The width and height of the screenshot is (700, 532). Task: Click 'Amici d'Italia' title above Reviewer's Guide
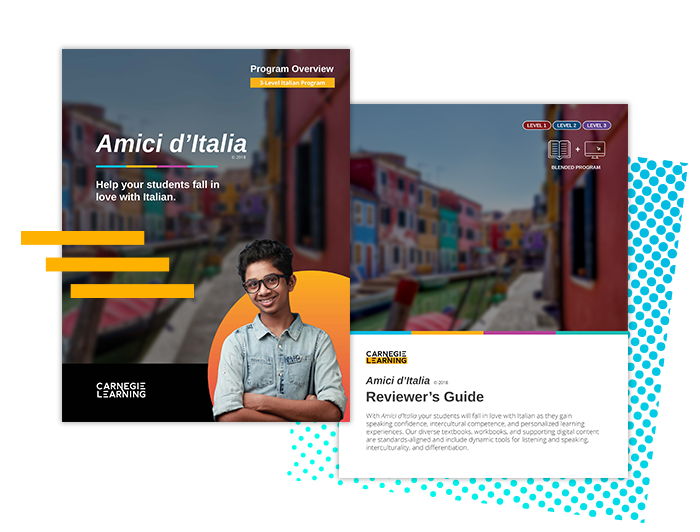click(398, 381)
